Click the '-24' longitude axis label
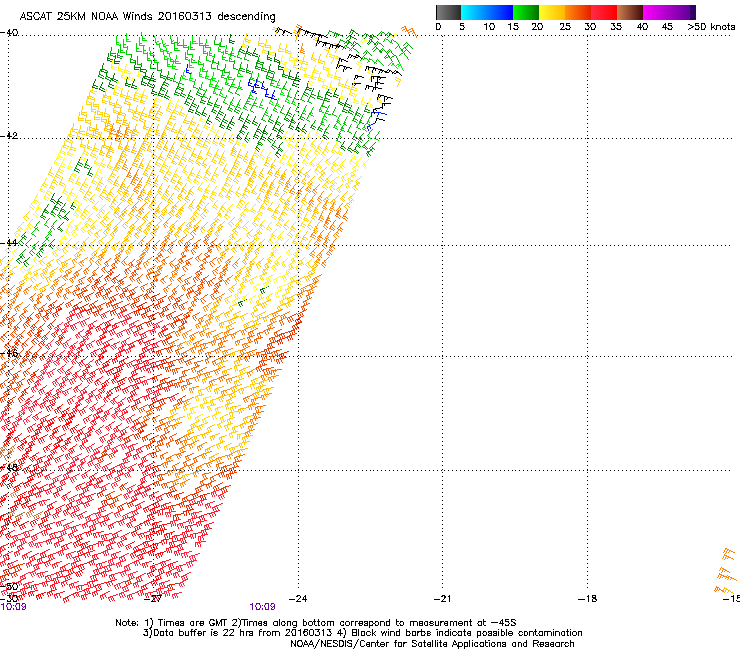Viewport: 740px width, 650px height. (298, 599)
